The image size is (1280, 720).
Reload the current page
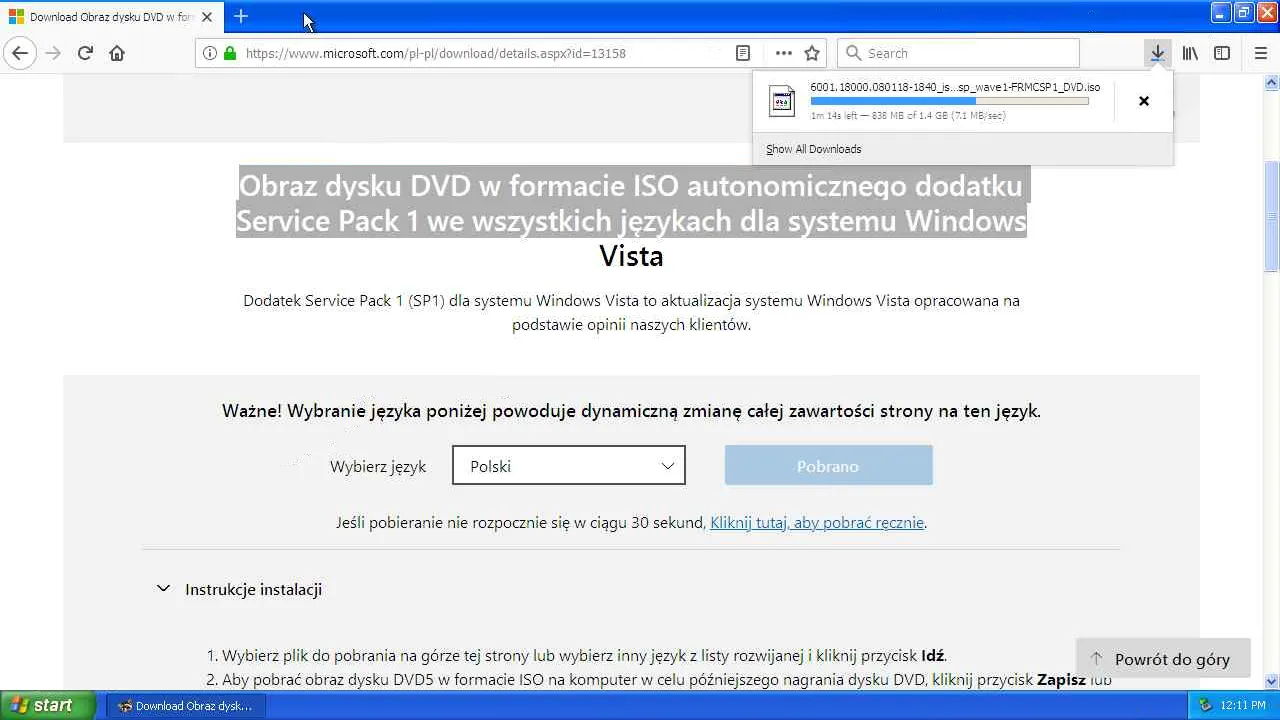85,53
